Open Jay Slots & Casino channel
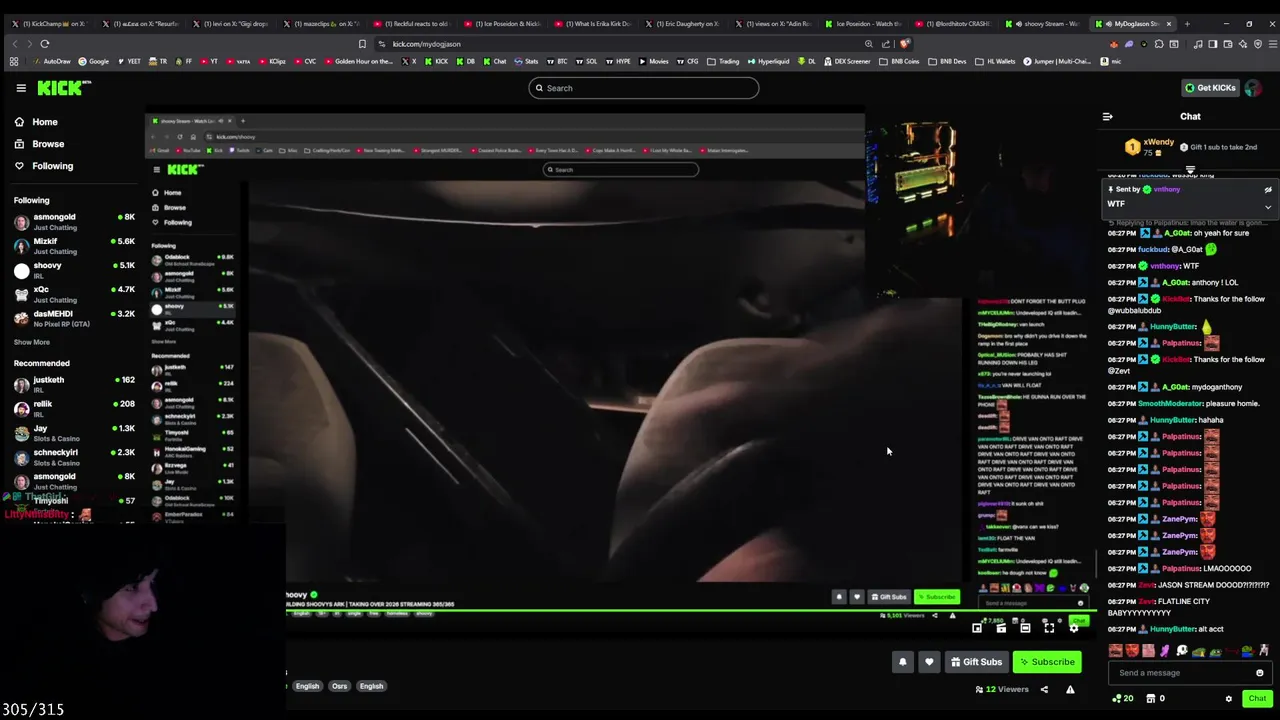 click(x=74, y=433)
